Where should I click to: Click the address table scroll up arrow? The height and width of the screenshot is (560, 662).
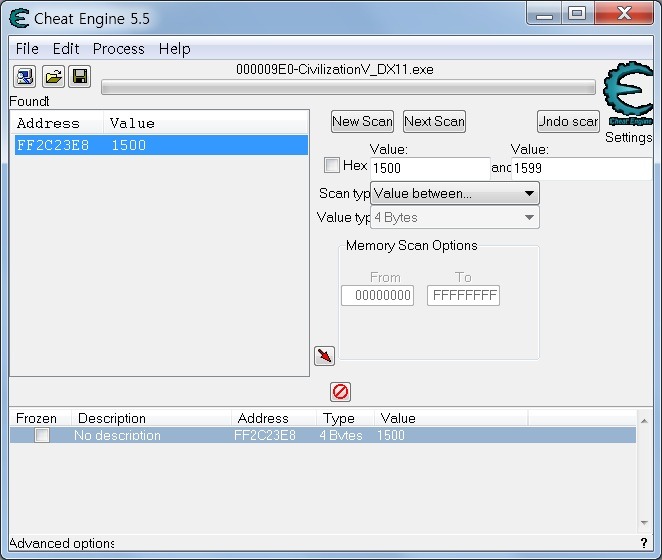click(x=644, y=421)
